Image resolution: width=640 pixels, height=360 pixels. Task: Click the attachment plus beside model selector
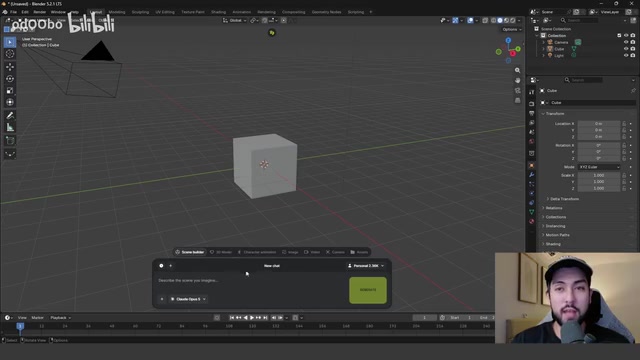(162, 299)
